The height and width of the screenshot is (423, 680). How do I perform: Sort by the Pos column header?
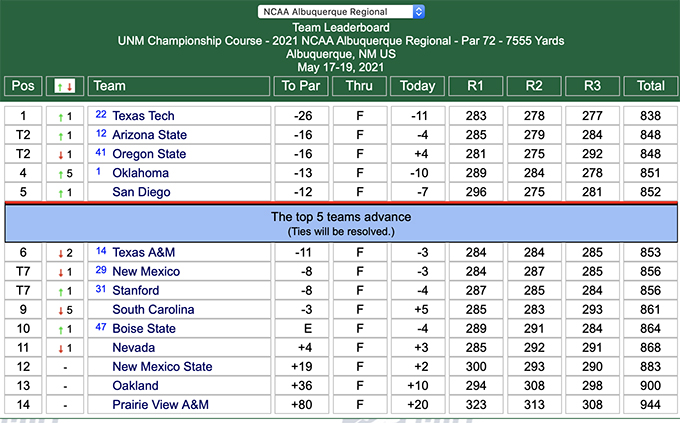(23, 86)
